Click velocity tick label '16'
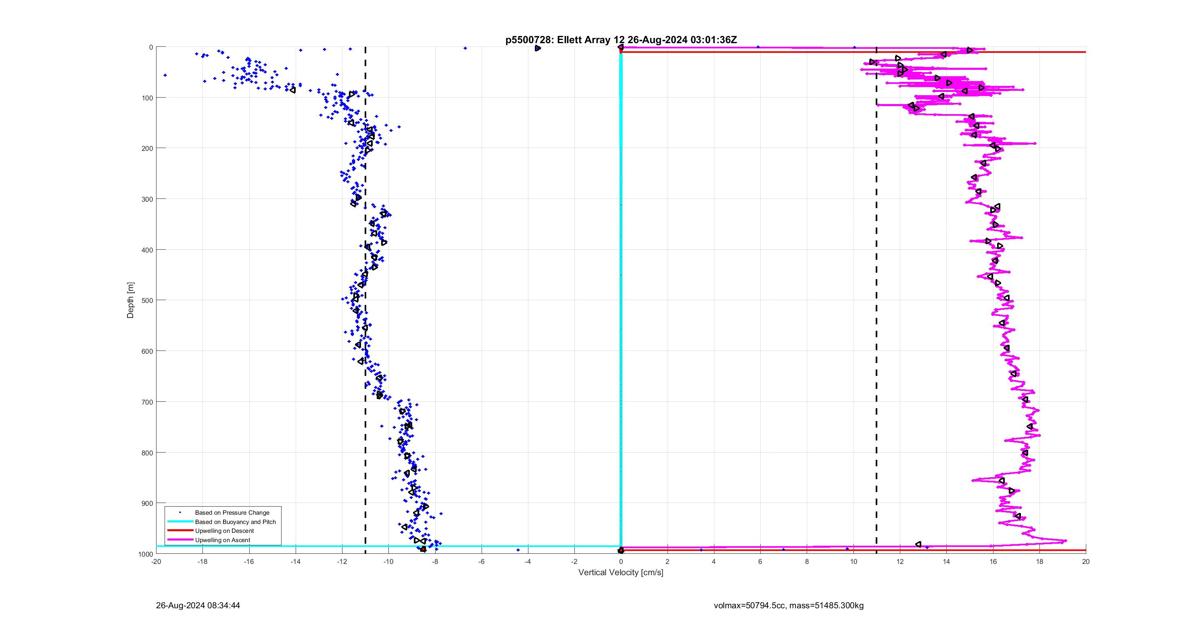The height and width of the screenshot is (622, 1200). (x=993, y=562)
